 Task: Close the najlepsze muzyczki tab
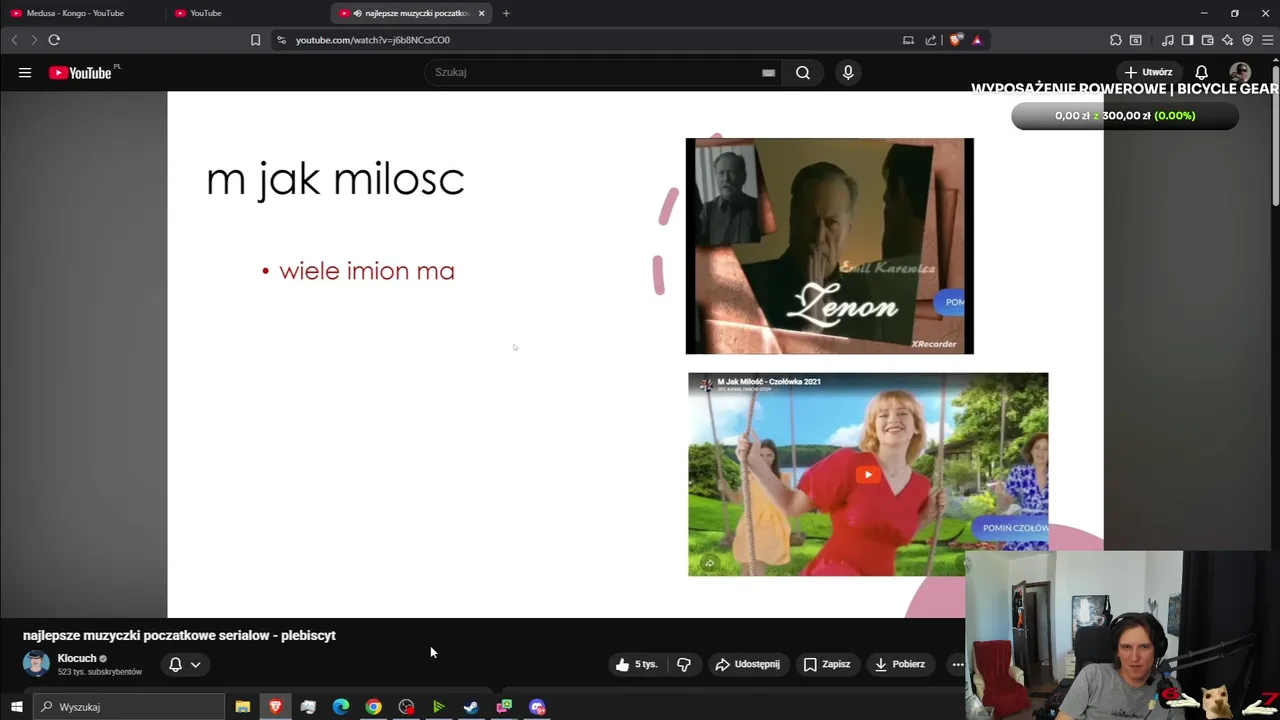pos(481,13)
